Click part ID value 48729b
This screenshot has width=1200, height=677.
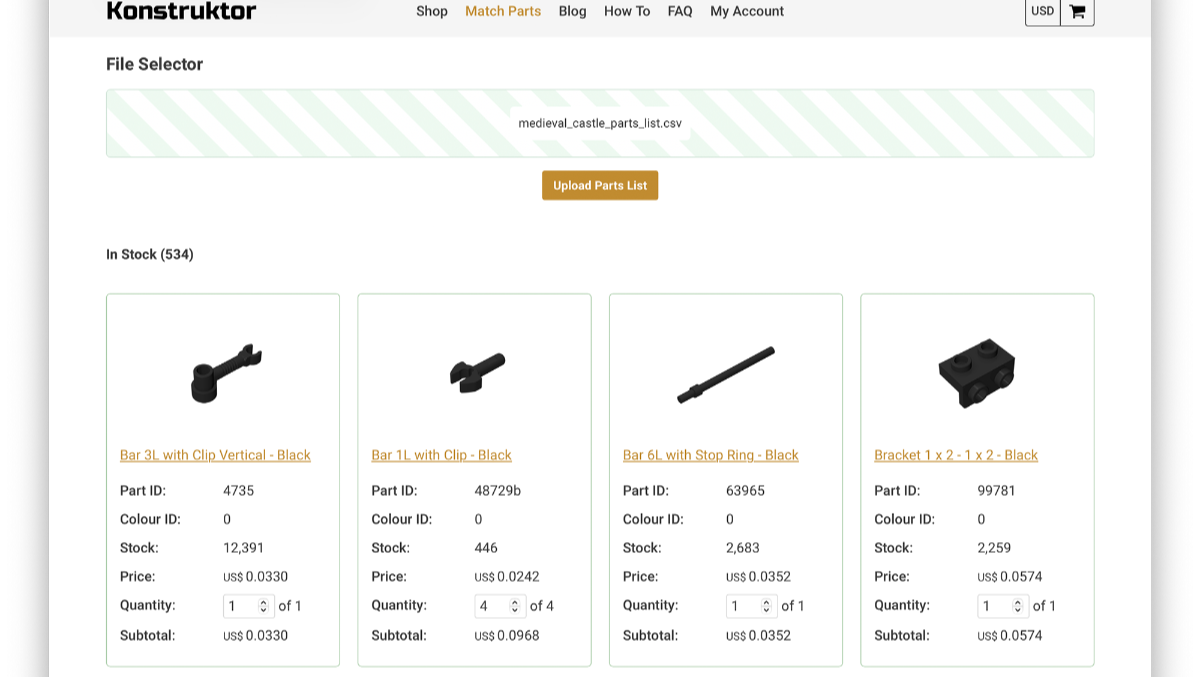498,491
